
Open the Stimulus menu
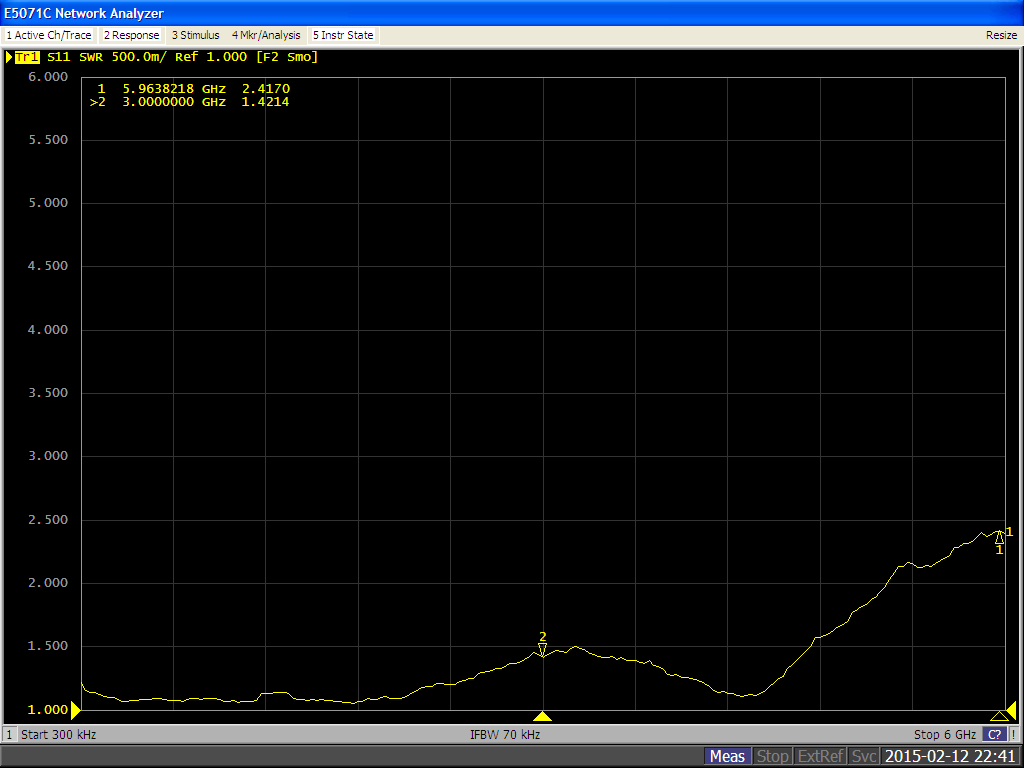click(x=195, y=35)
